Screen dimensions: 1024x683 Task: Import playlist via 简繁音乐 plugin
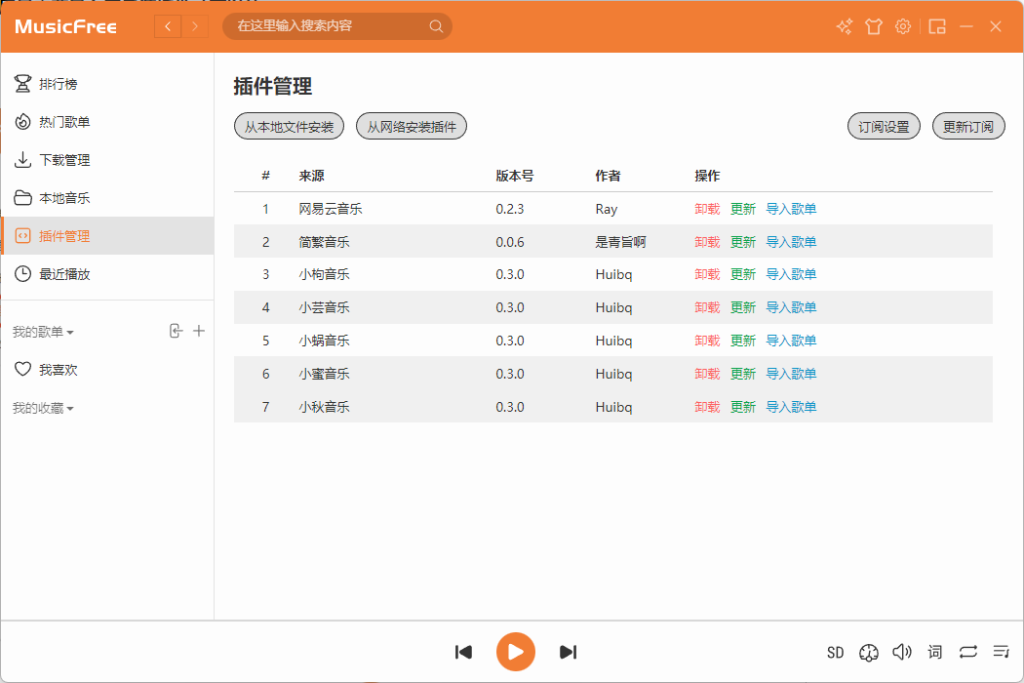[791, 242]
